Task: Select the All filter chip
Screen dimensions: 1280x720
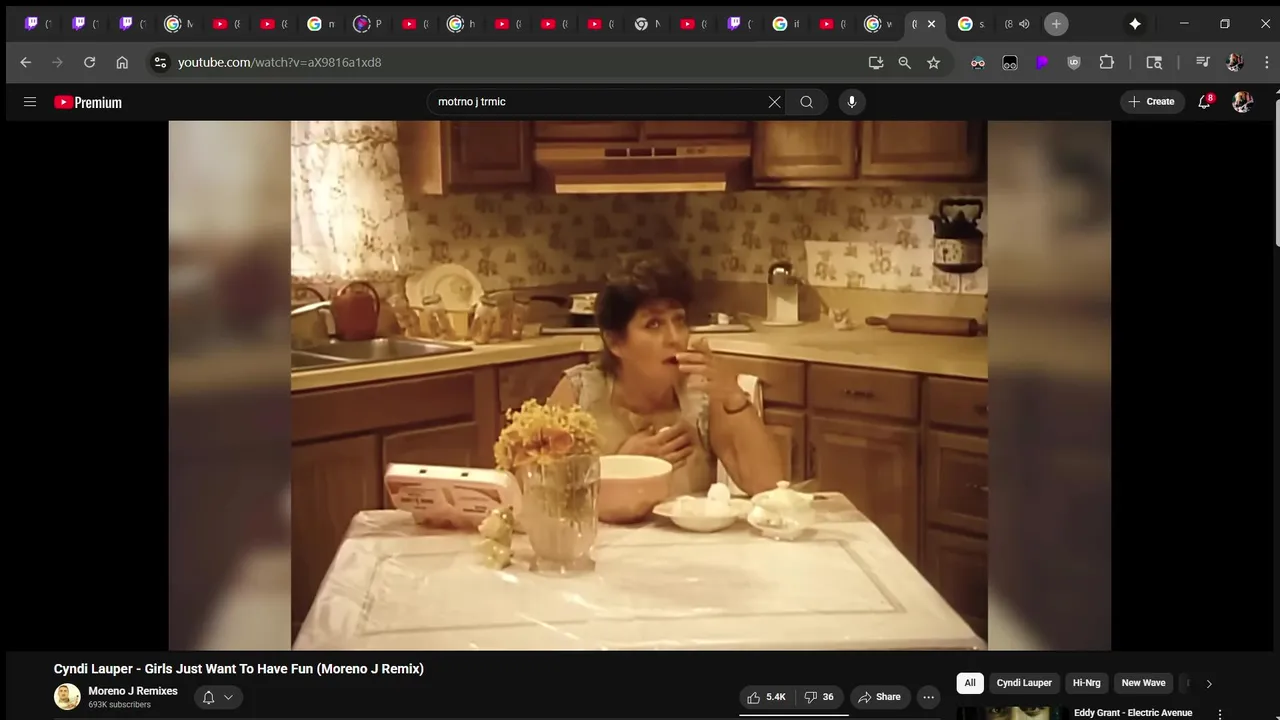Action: point(970,683)
